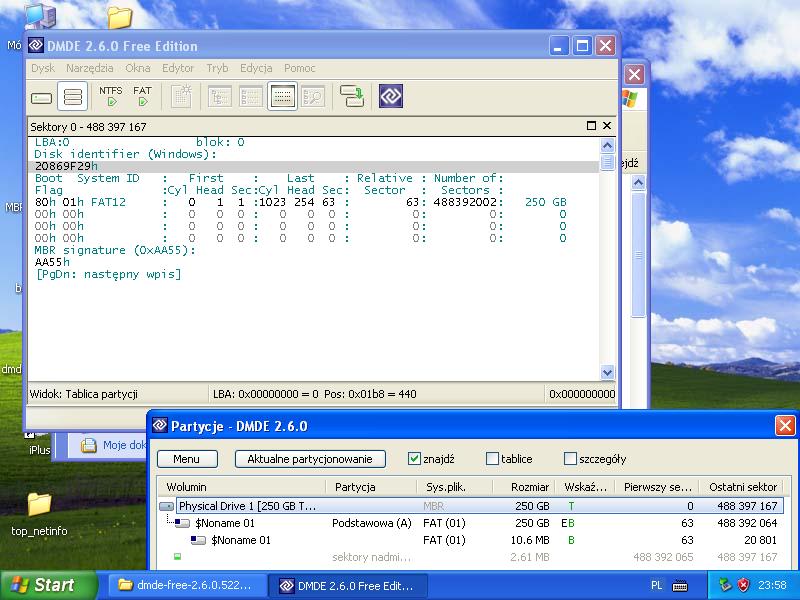Click the select drive toolbar icon
Screen dimensions: 800x600
click(41, 97)
